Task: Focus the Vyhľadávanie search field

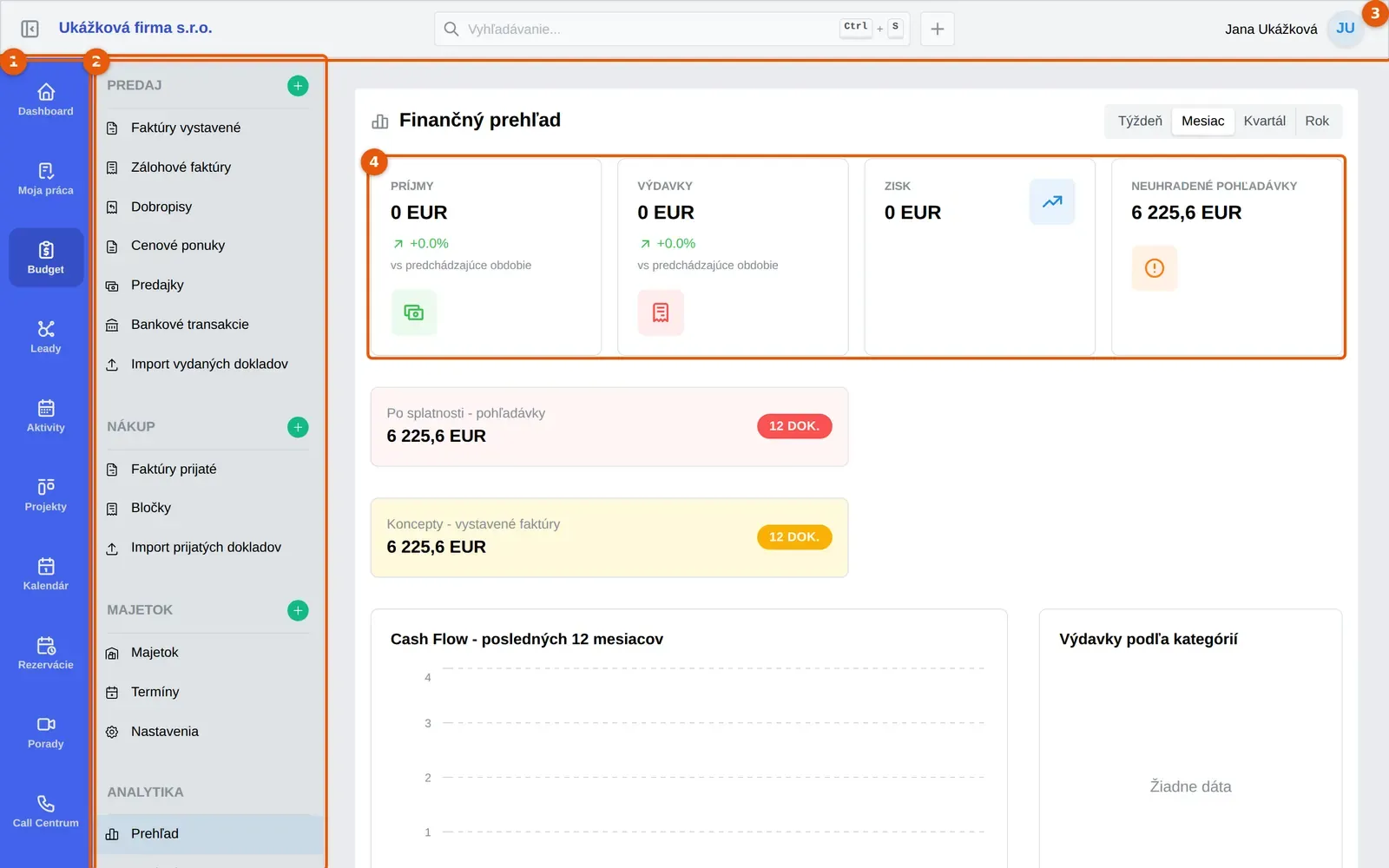Action: point(672,29)
